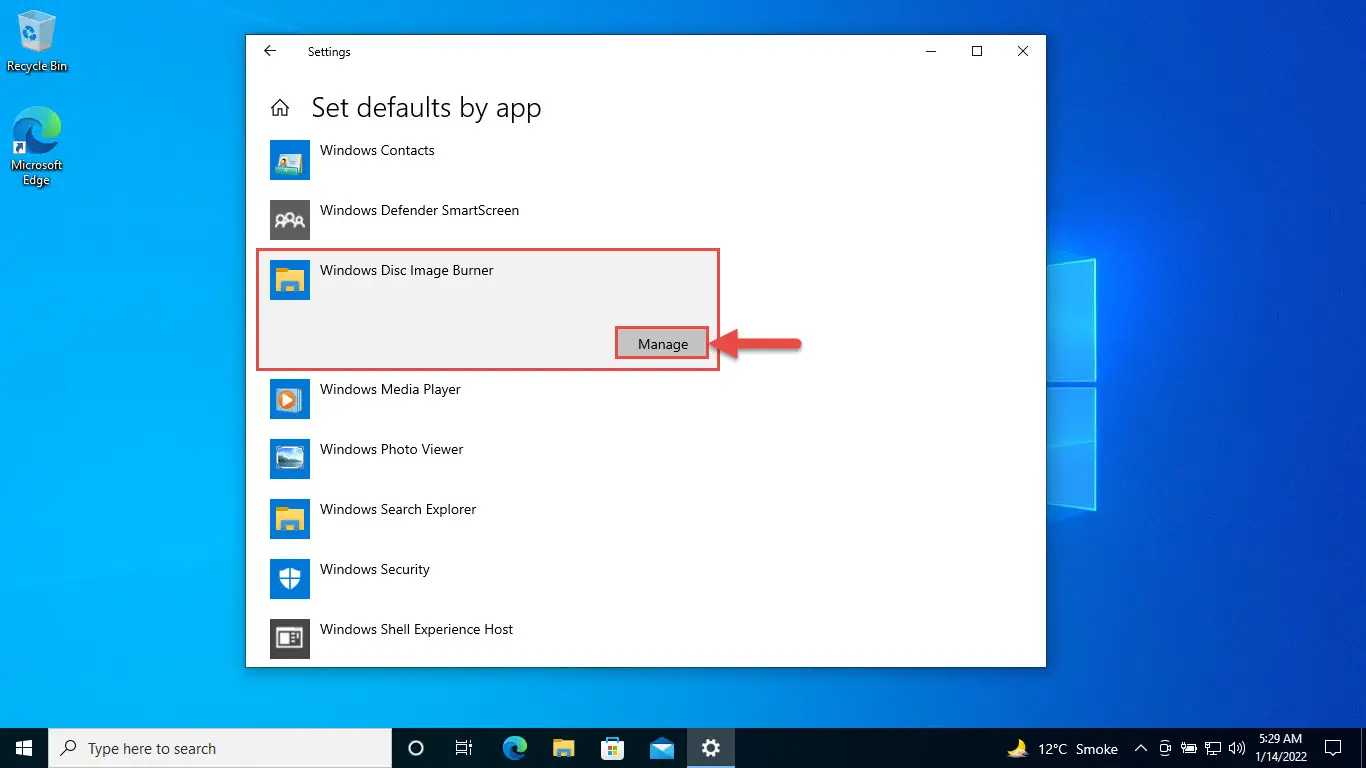Open the Recycle Bin desktop icon

pos(37,42)
